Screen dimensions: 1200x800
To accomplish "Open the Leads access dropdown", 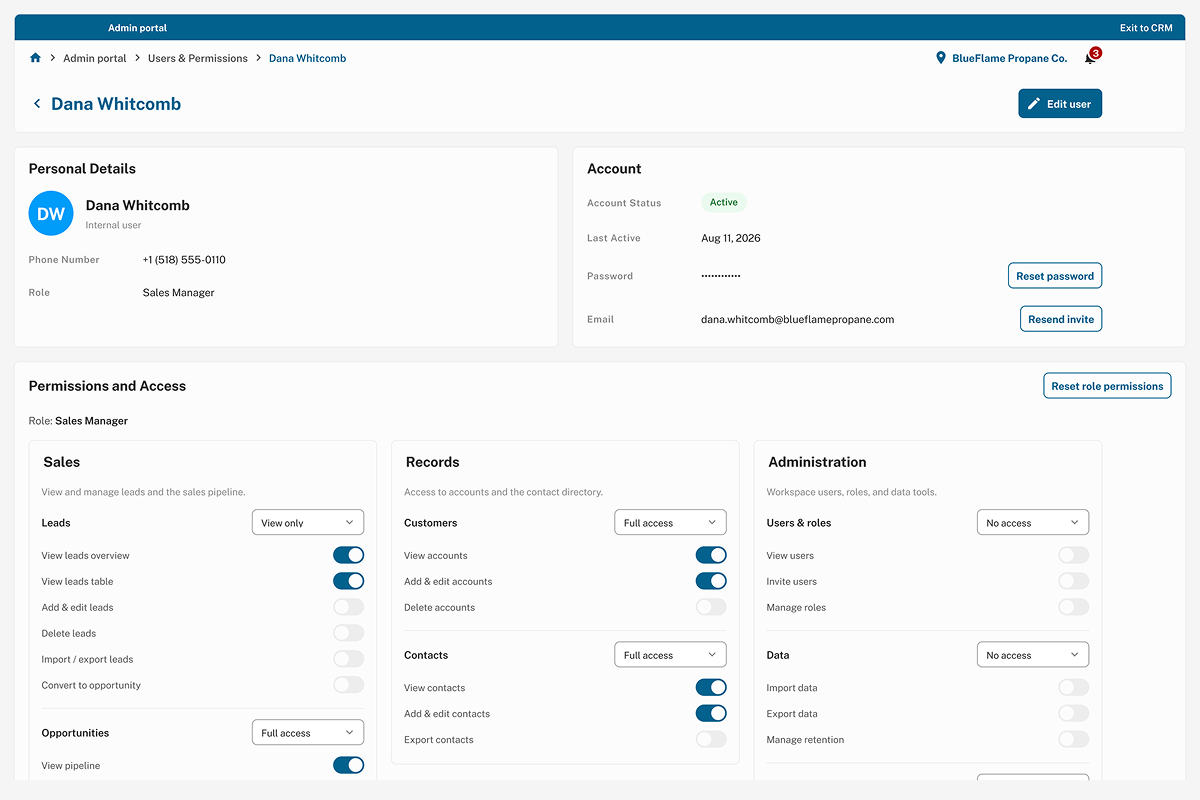I will pyautogui.click(x=308, y=522).
